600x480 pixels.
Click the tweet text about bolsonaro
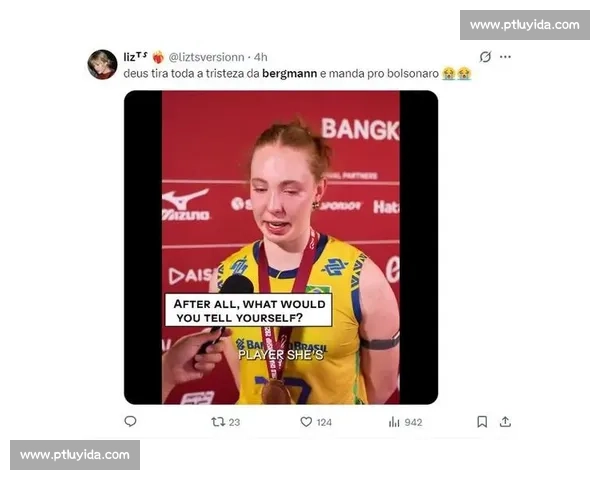click(x=297, y=73)
